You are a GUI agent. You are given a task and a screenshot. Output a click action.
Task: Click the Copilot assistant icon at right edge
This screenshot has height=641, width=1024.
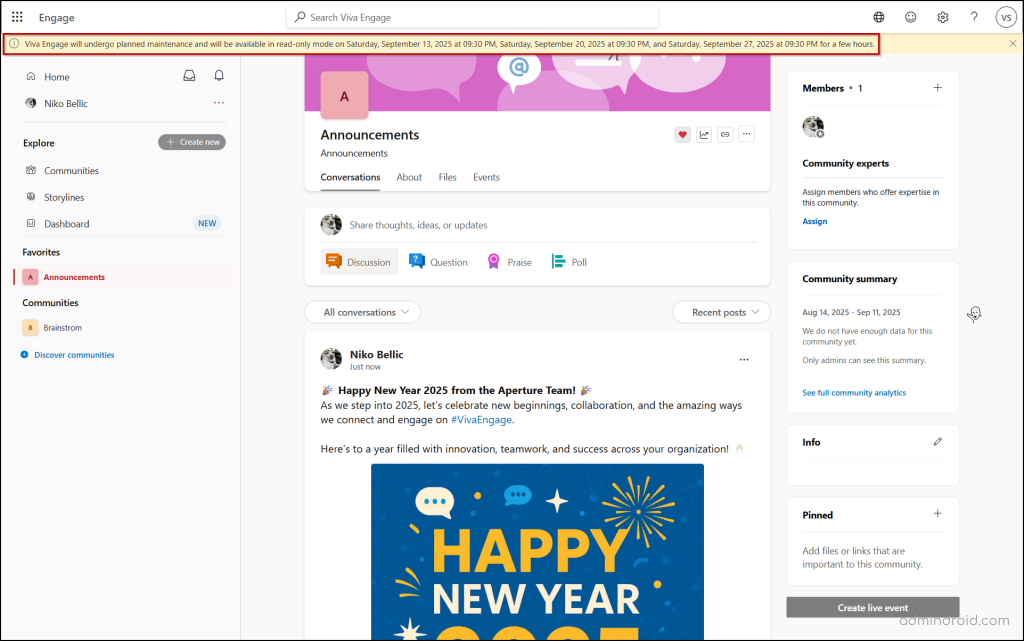[x=974, y=315]
